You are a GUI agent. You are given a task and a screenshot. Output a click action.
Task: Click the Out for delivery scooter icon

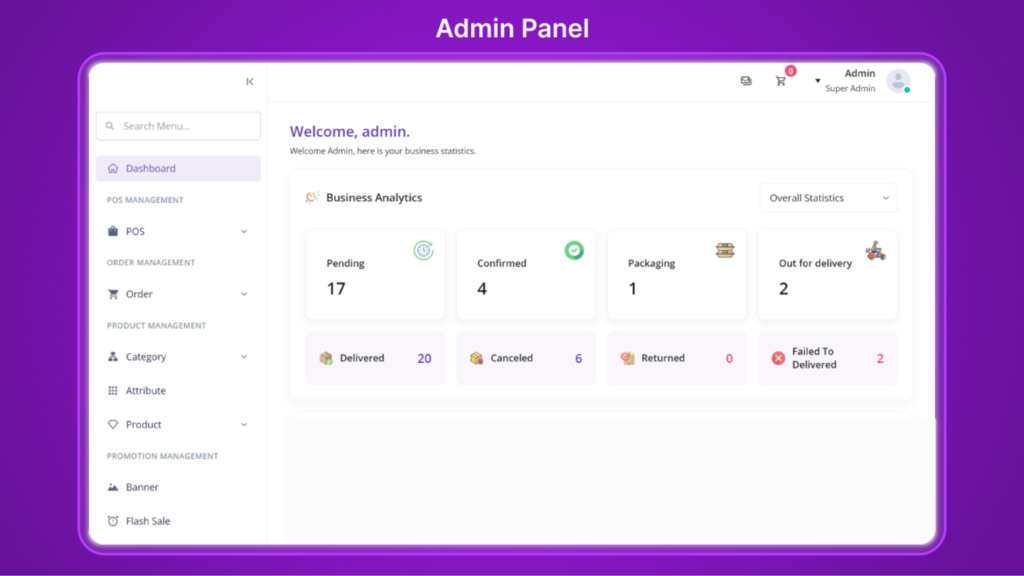point(875,250)
